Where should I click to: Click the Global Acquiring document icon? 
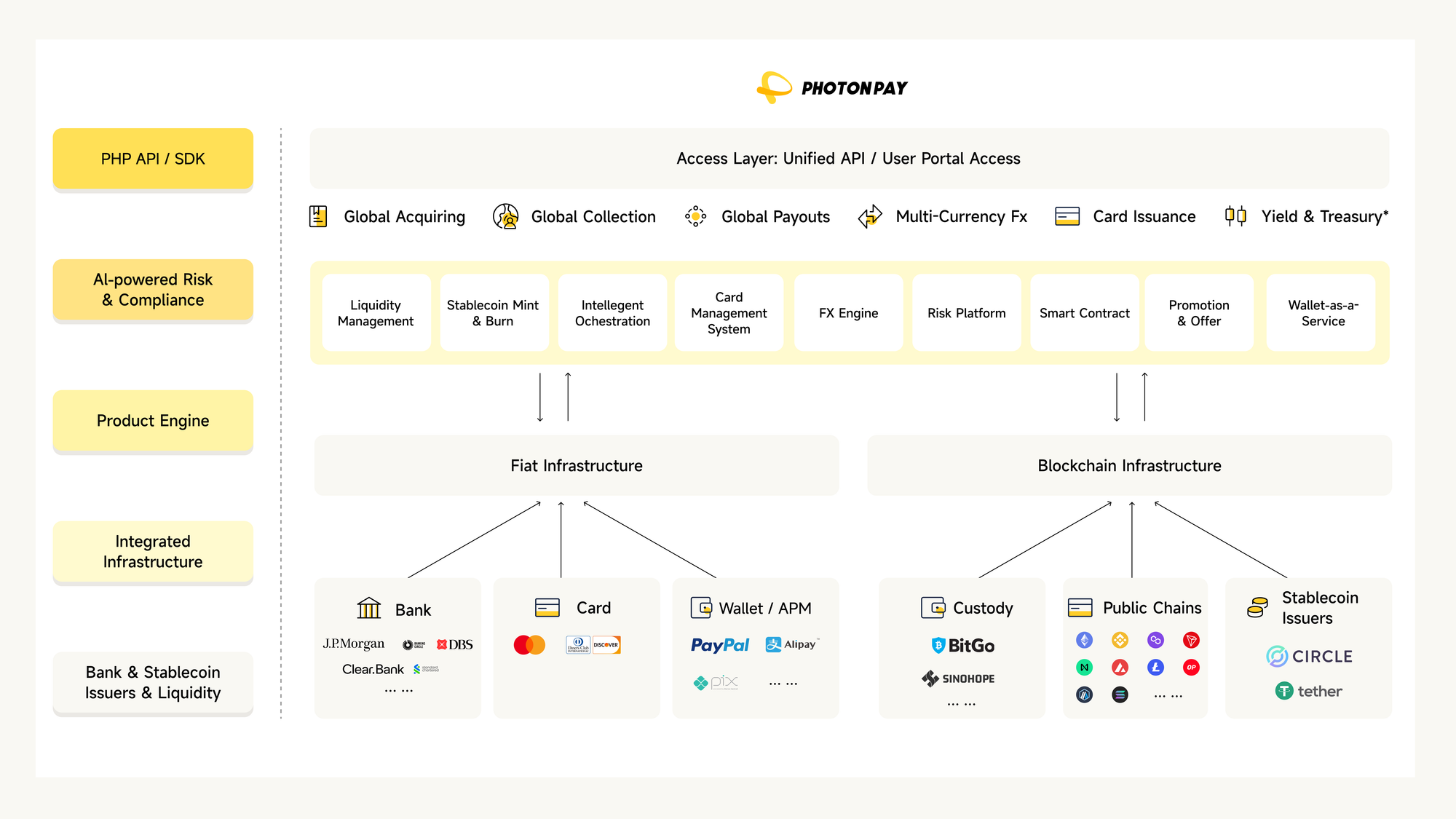(318, 216)
